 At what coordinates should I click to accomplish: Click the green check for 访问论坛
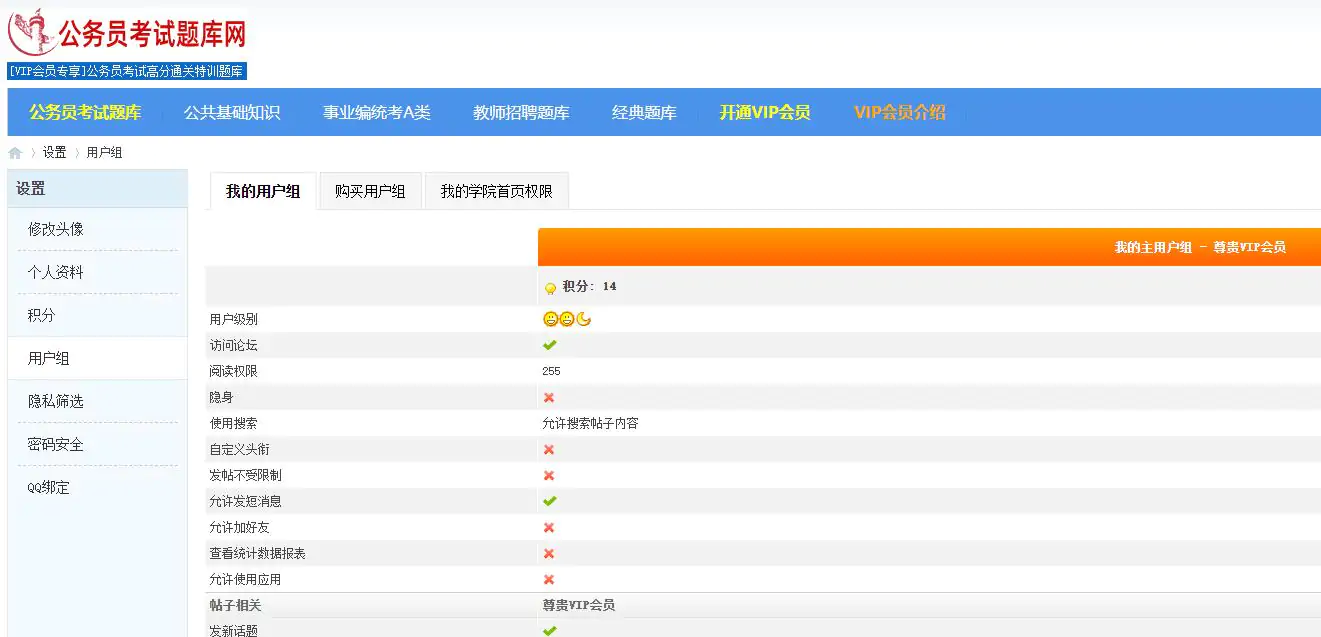coord(549,345)
